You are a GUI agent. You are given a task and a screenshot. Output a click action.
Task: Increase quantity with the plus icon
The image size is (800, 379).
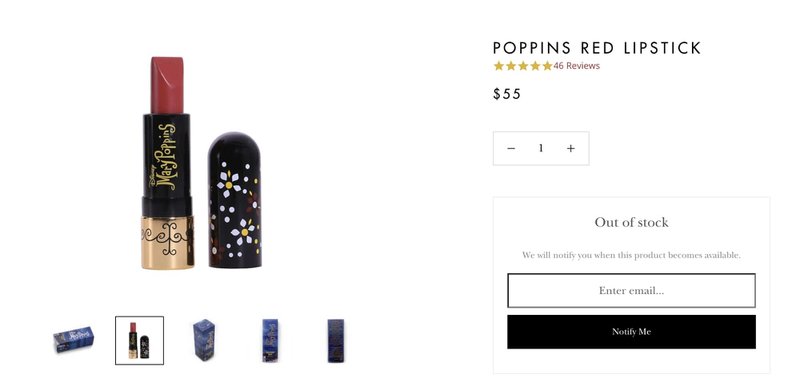570,148
